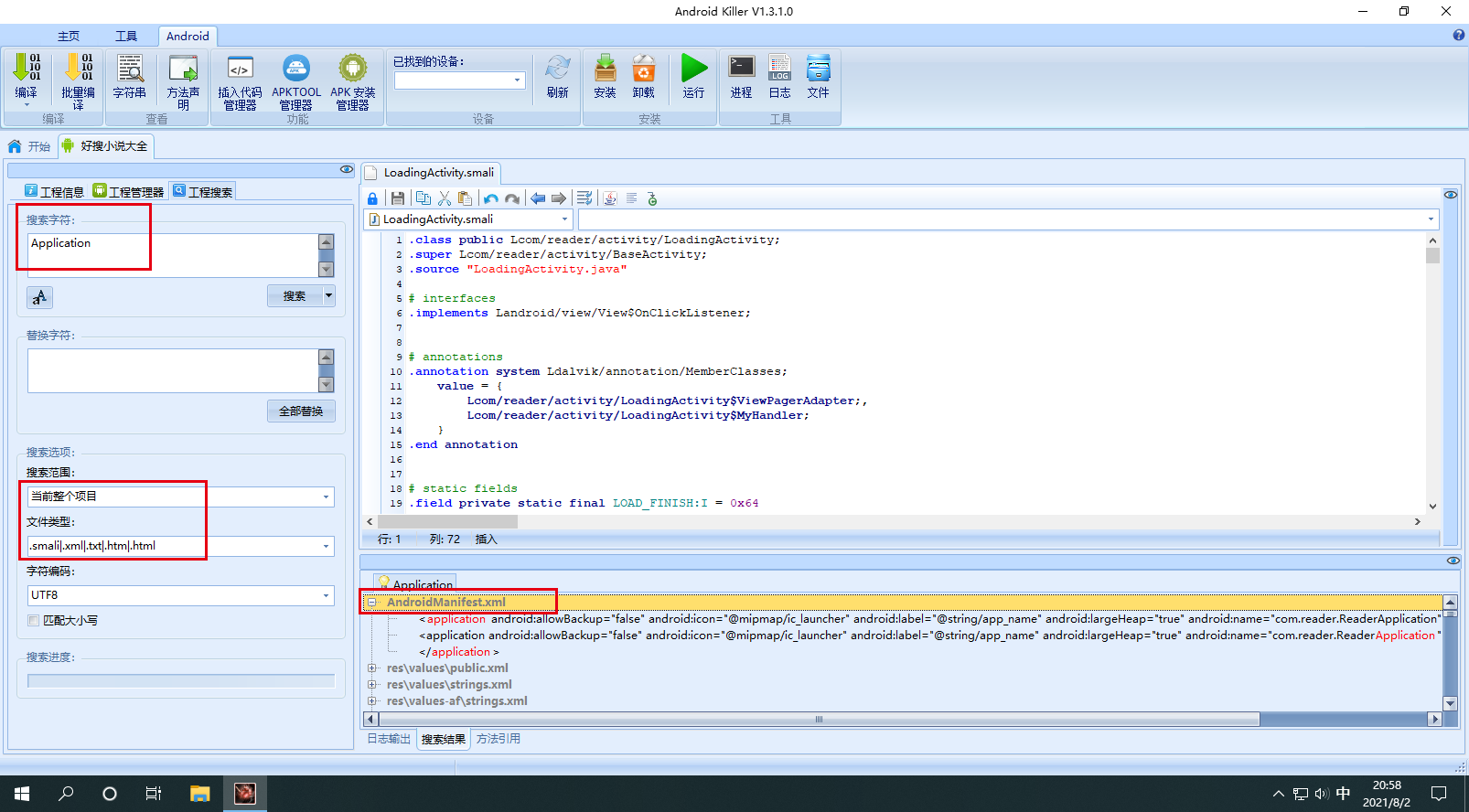Click the blue lock icon in editor toolbar

coord(372,198)
